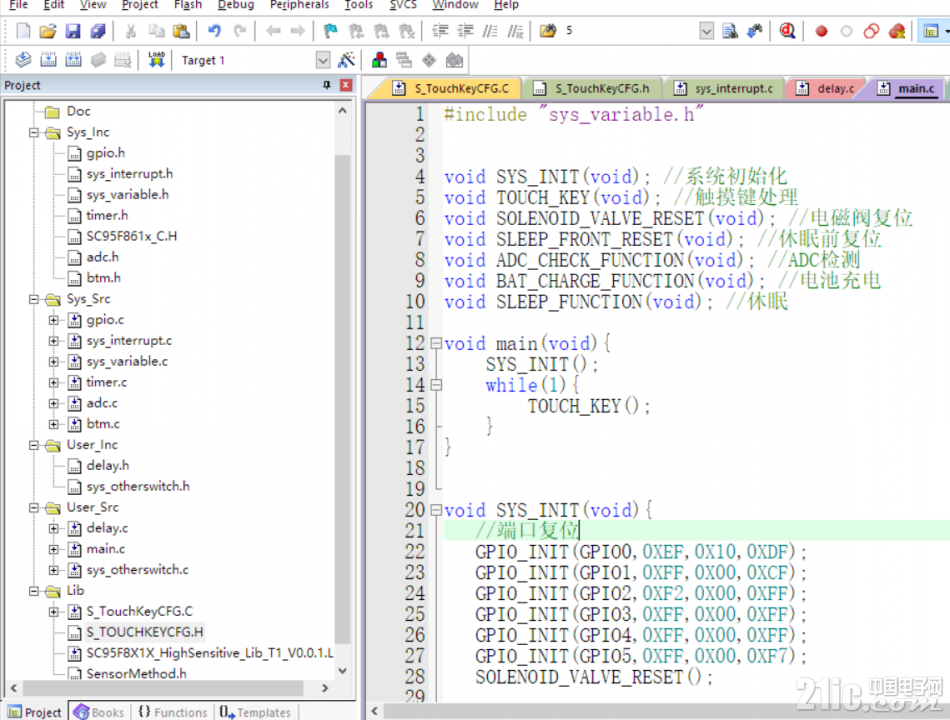The height and width of the screenshot is (720, 950).
Task: Open the Flash menu
Action: (188, 5)
